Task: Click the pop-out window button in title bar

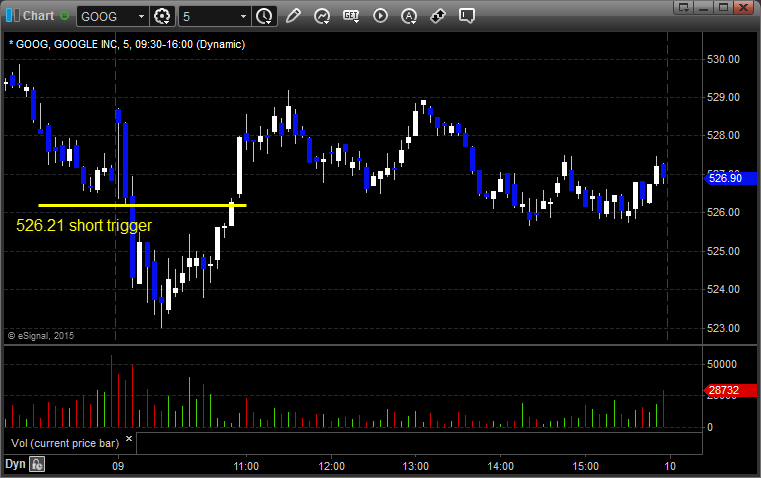Action: coord(684,7)
